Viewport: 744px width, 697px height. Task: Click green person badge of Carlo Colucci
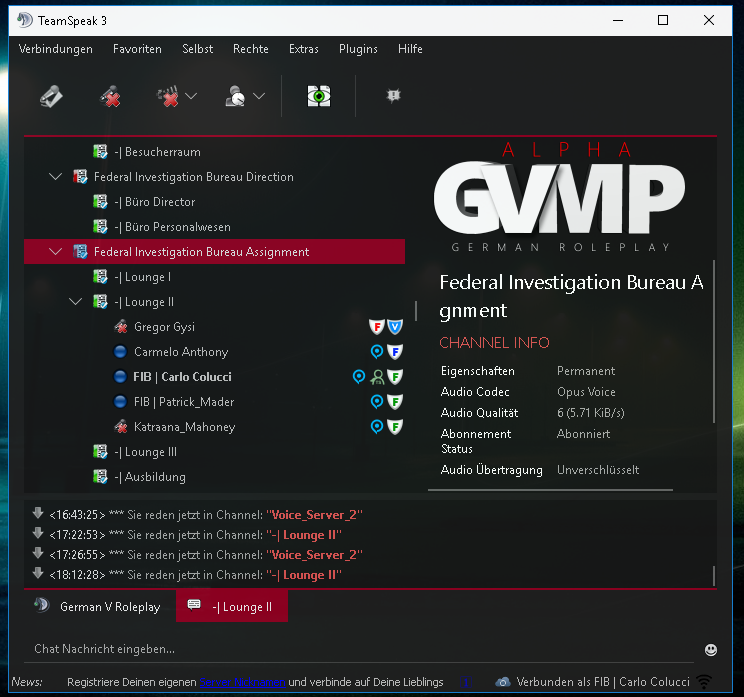pos(377,377)
